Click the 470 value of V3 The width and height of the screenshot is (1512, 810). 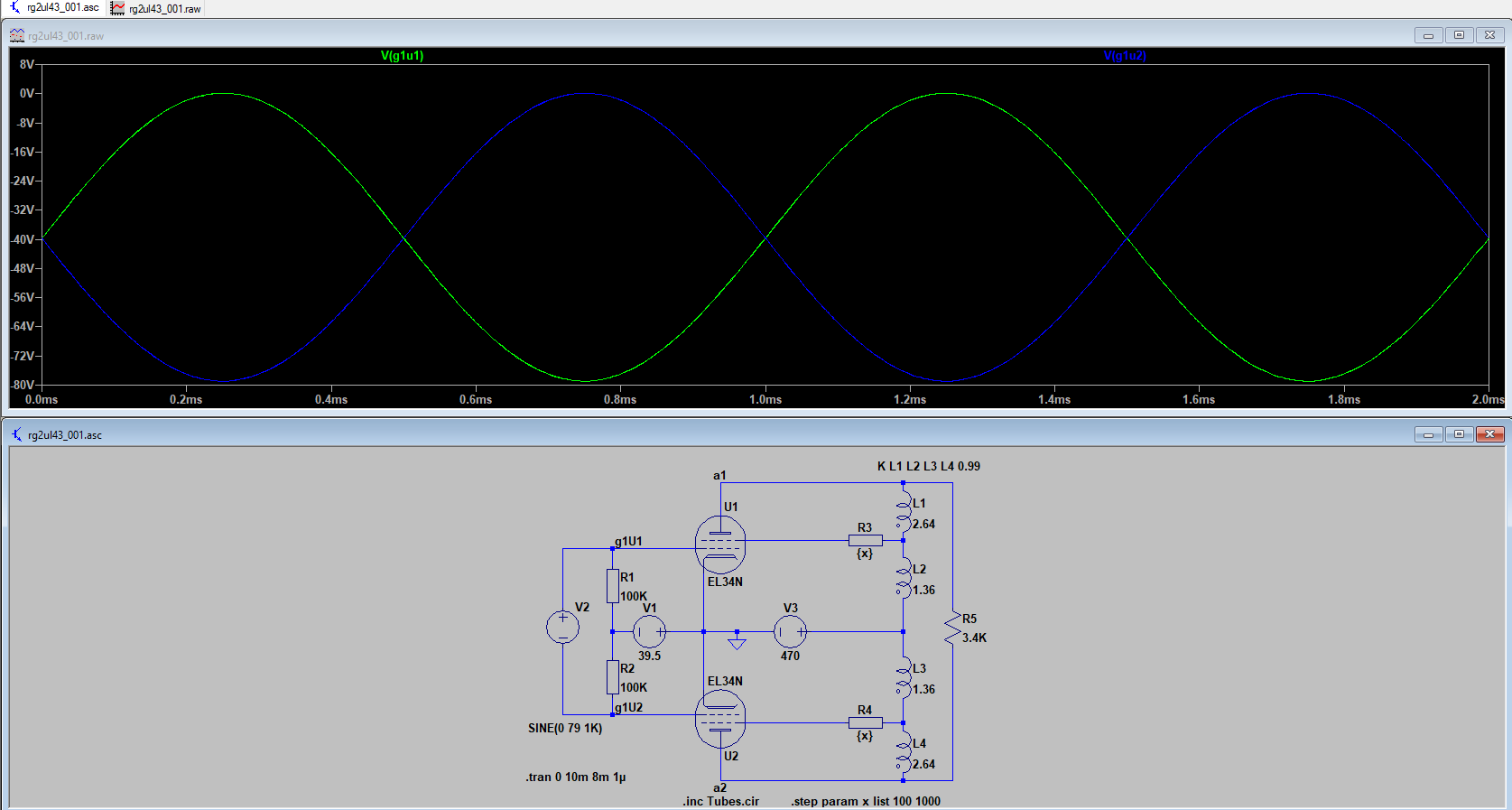(x=791, y=656)
